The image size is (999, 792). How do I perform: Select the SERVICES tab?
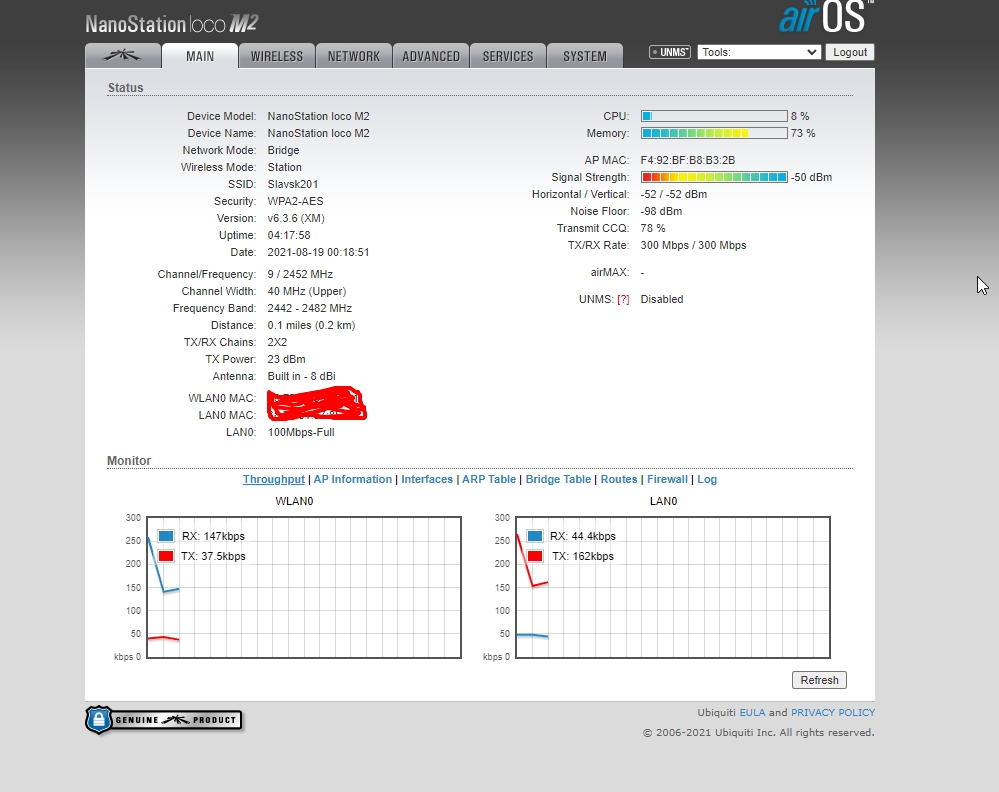click(508, 56)
